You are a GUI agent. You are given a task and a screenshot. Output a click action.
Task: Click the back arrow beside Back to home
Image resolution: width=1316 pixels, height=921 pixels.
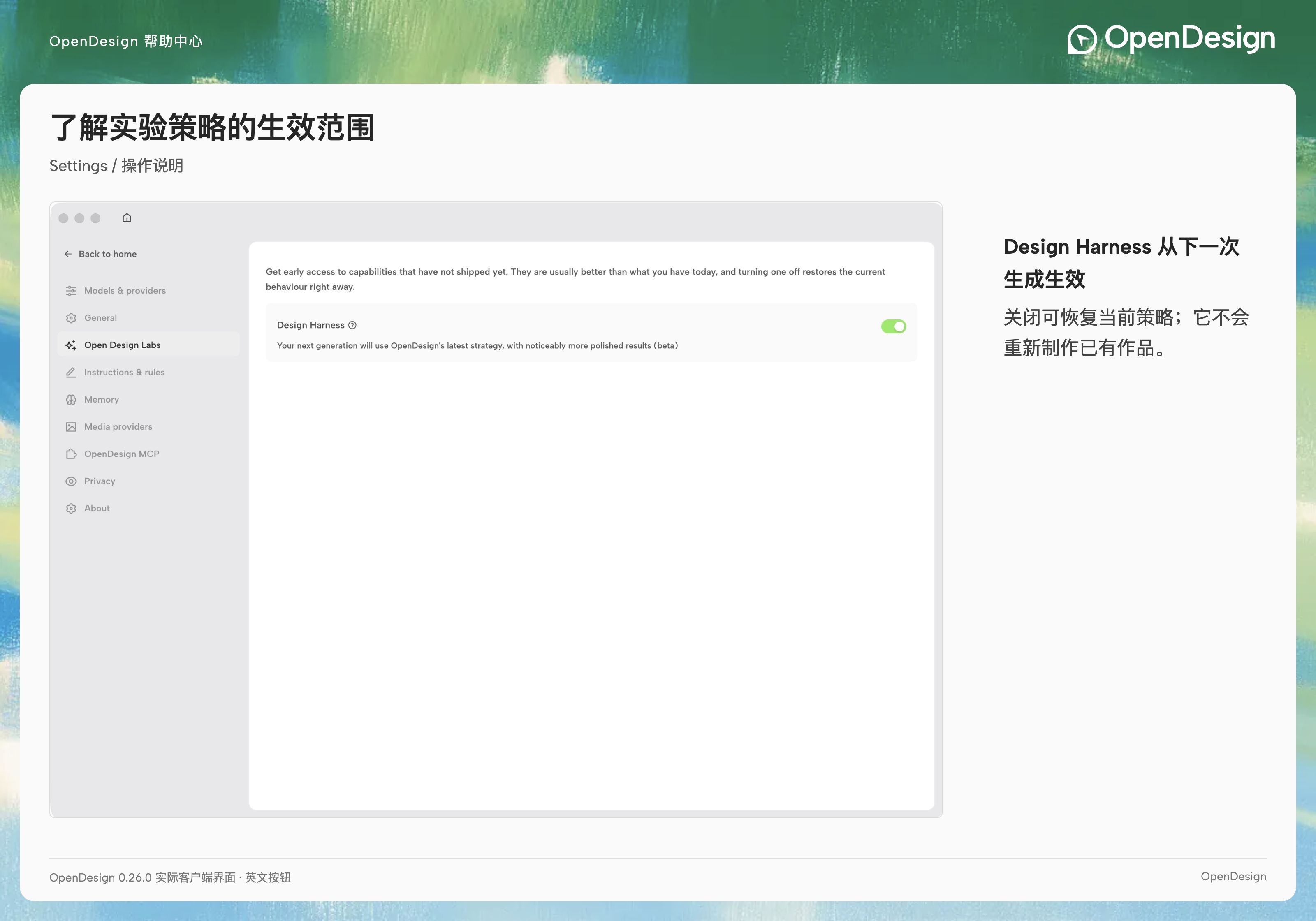[68, 254]
